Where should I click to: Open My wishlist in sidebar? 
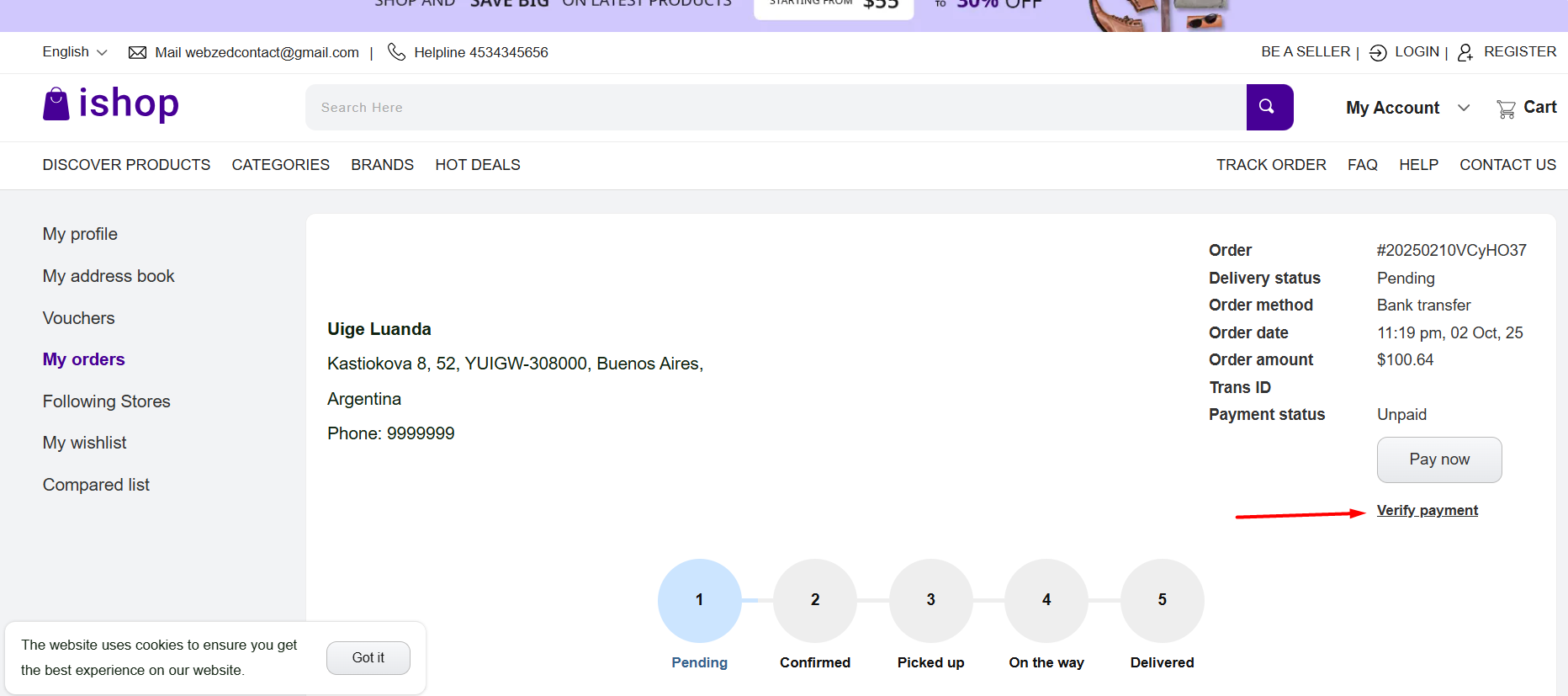(x=84, y=443)
